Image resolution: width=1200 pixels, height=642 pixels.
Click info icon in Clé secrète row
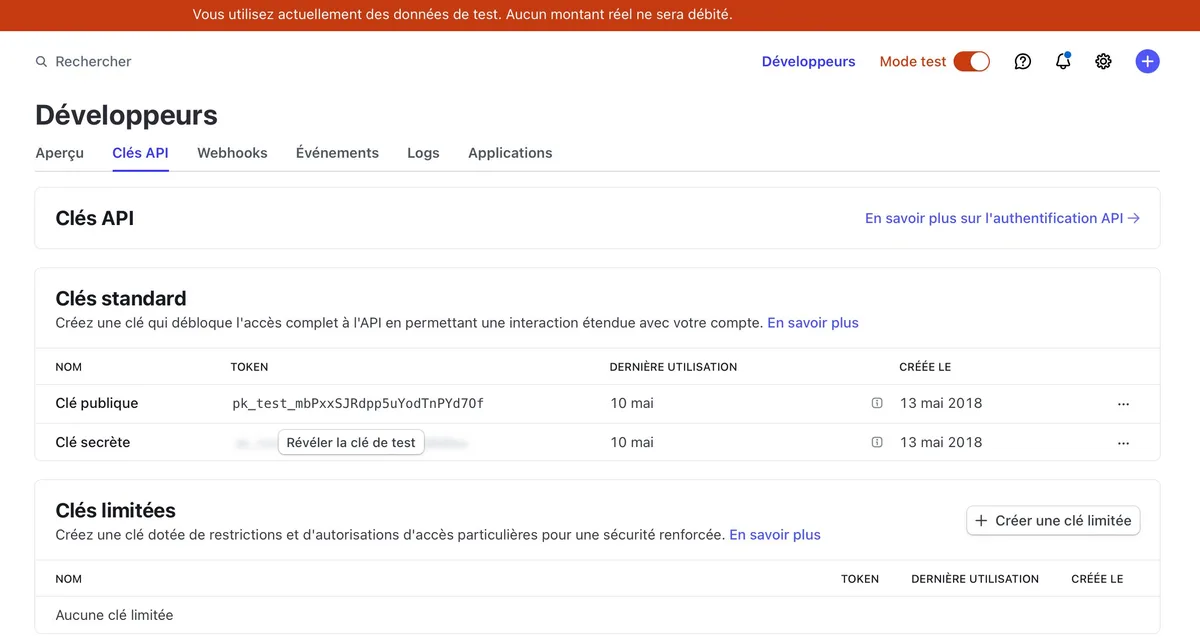coord(877,442)
